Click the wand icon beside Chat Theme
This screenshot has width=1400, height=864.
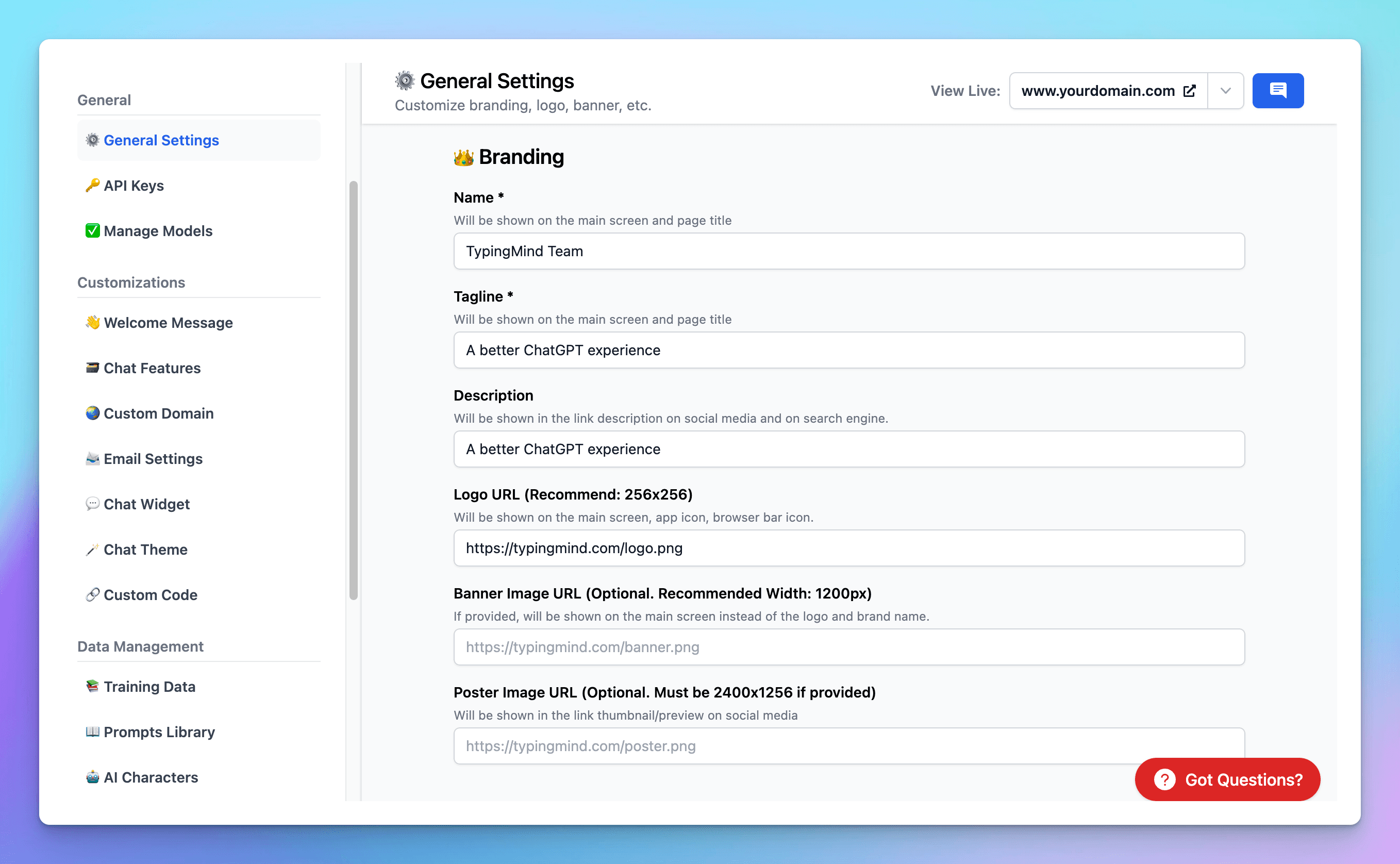coord(92,550)
